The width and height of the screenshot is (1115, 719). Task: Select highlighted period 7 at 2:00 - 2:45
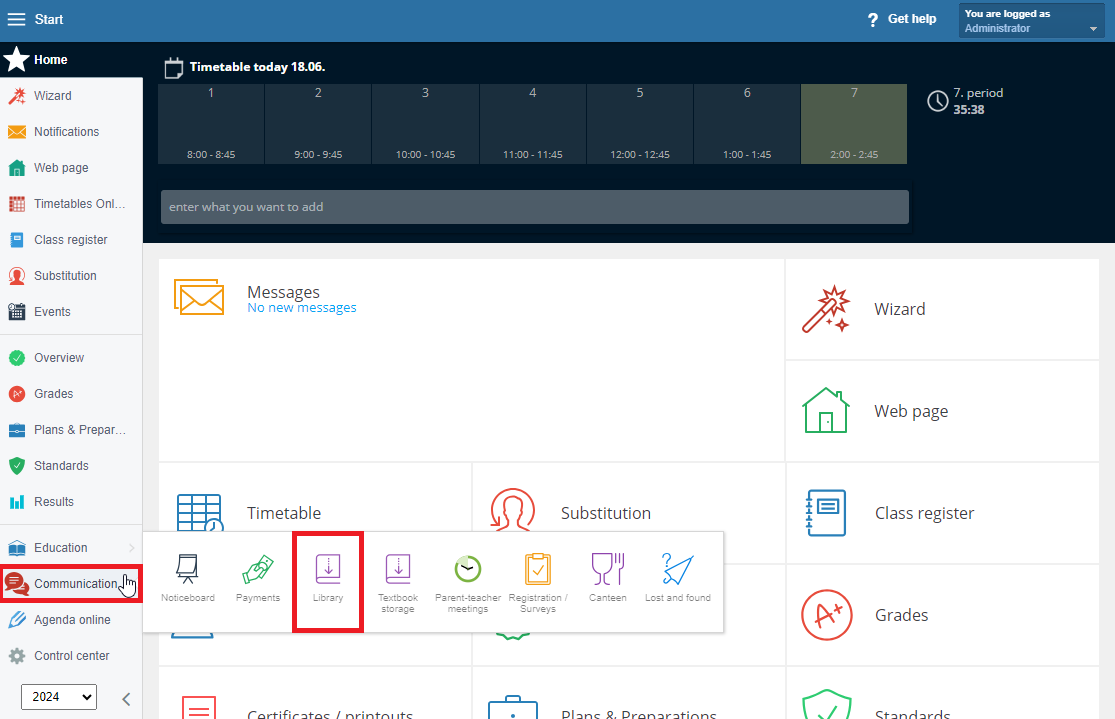(854, 124)
